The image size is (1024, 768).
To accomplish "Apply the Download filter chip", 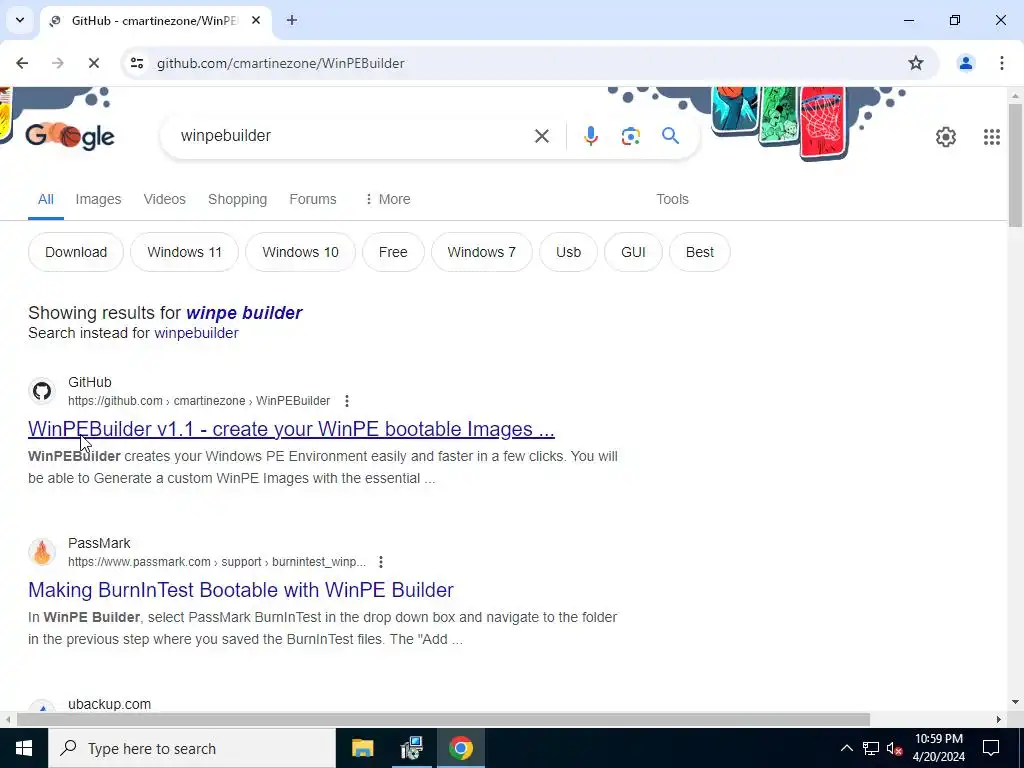I will pyautogui.click(x=76, y=252).
